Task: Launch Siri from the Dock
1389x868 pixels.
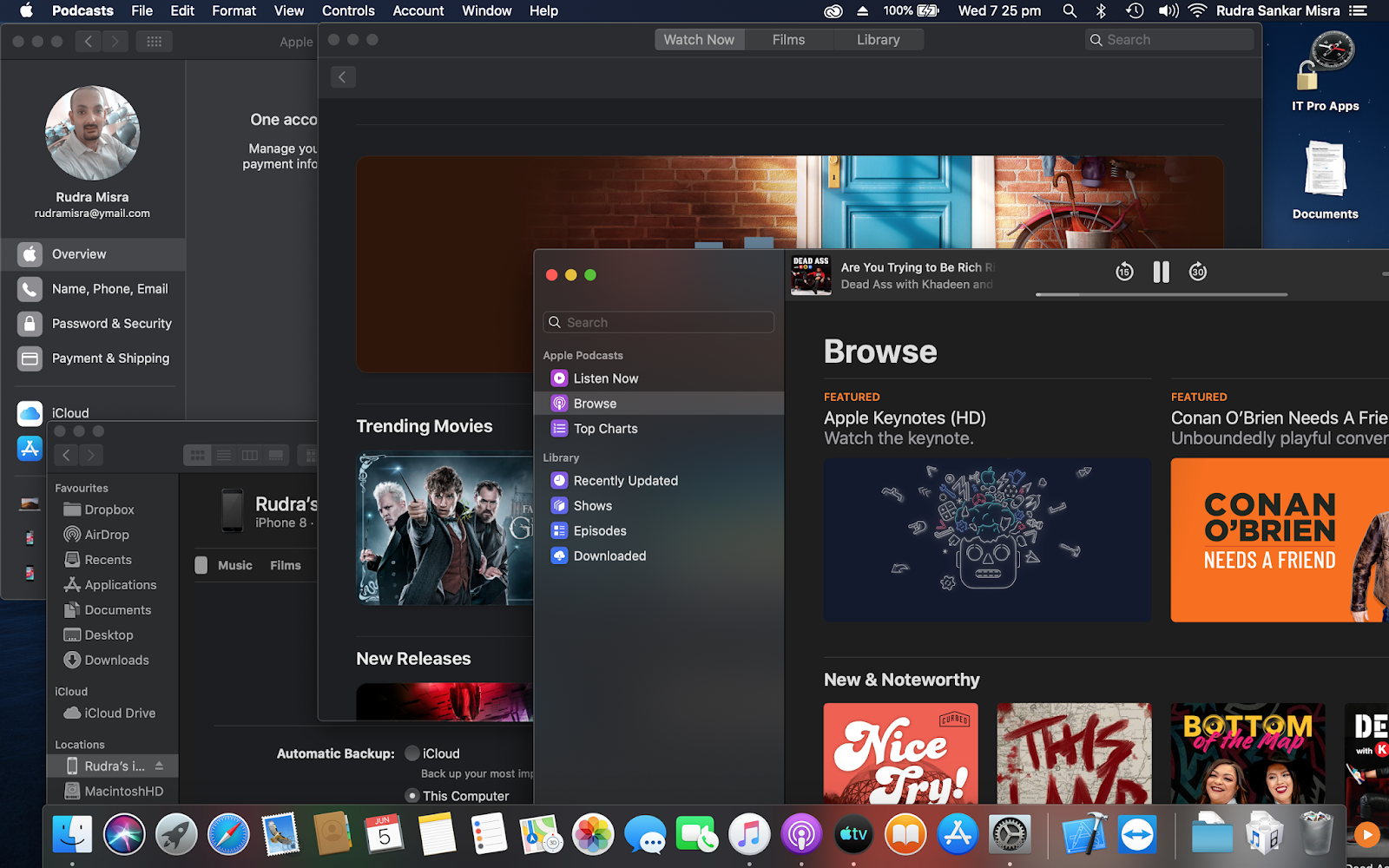Action: [124, 835]
